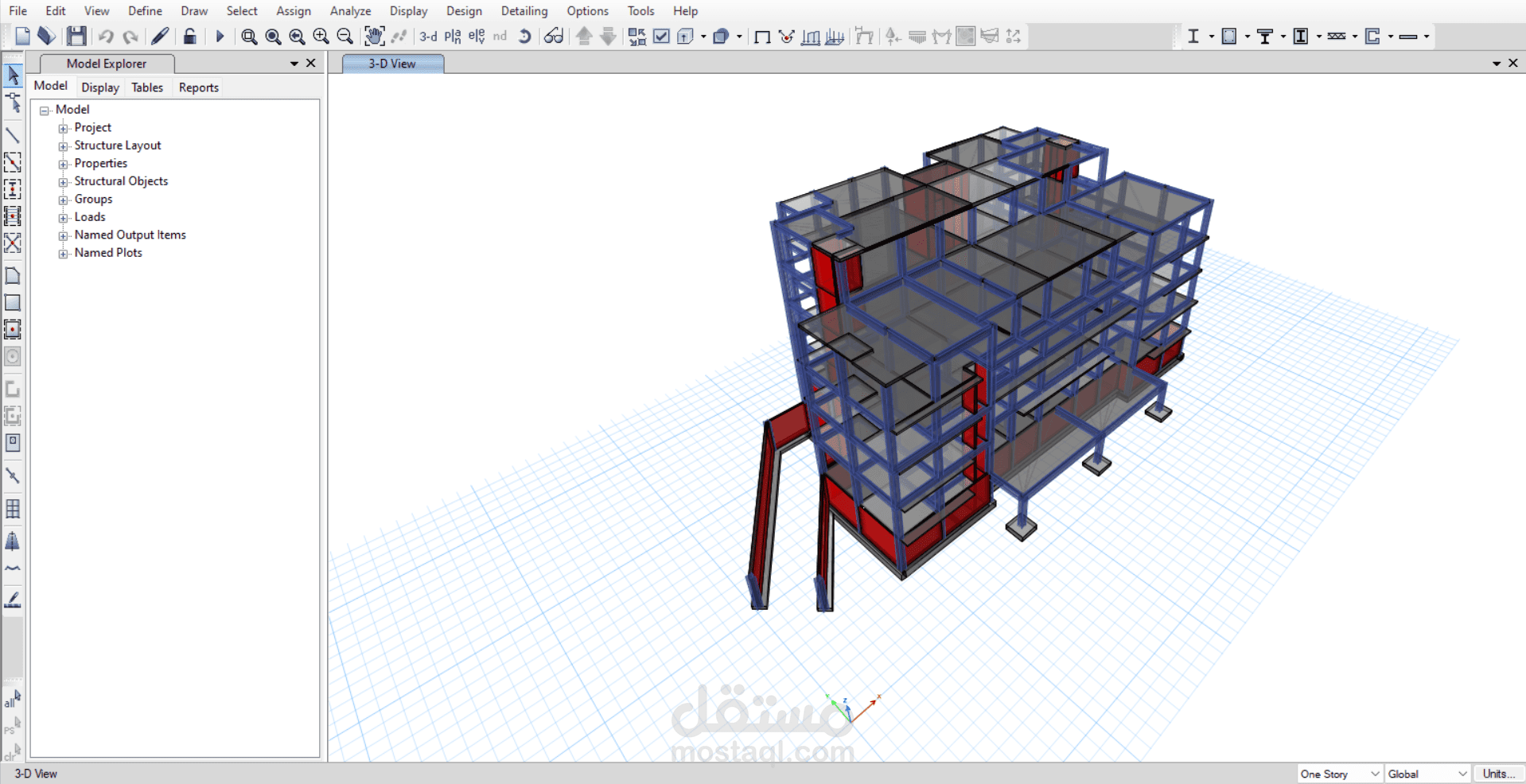Switch to the Display tab in Model Explorer
This screenshot has height=784, width=1526.
(100, 87)
